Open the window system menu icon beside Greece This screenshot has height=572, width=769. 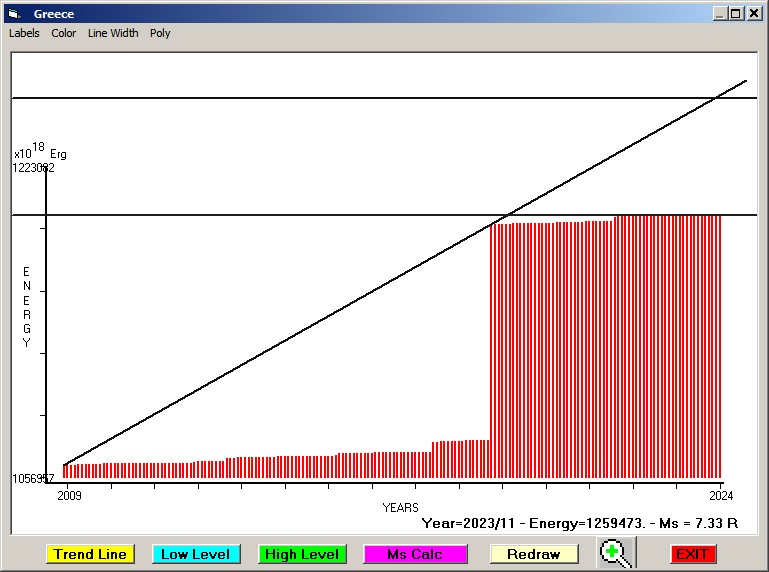pos(14,14)
